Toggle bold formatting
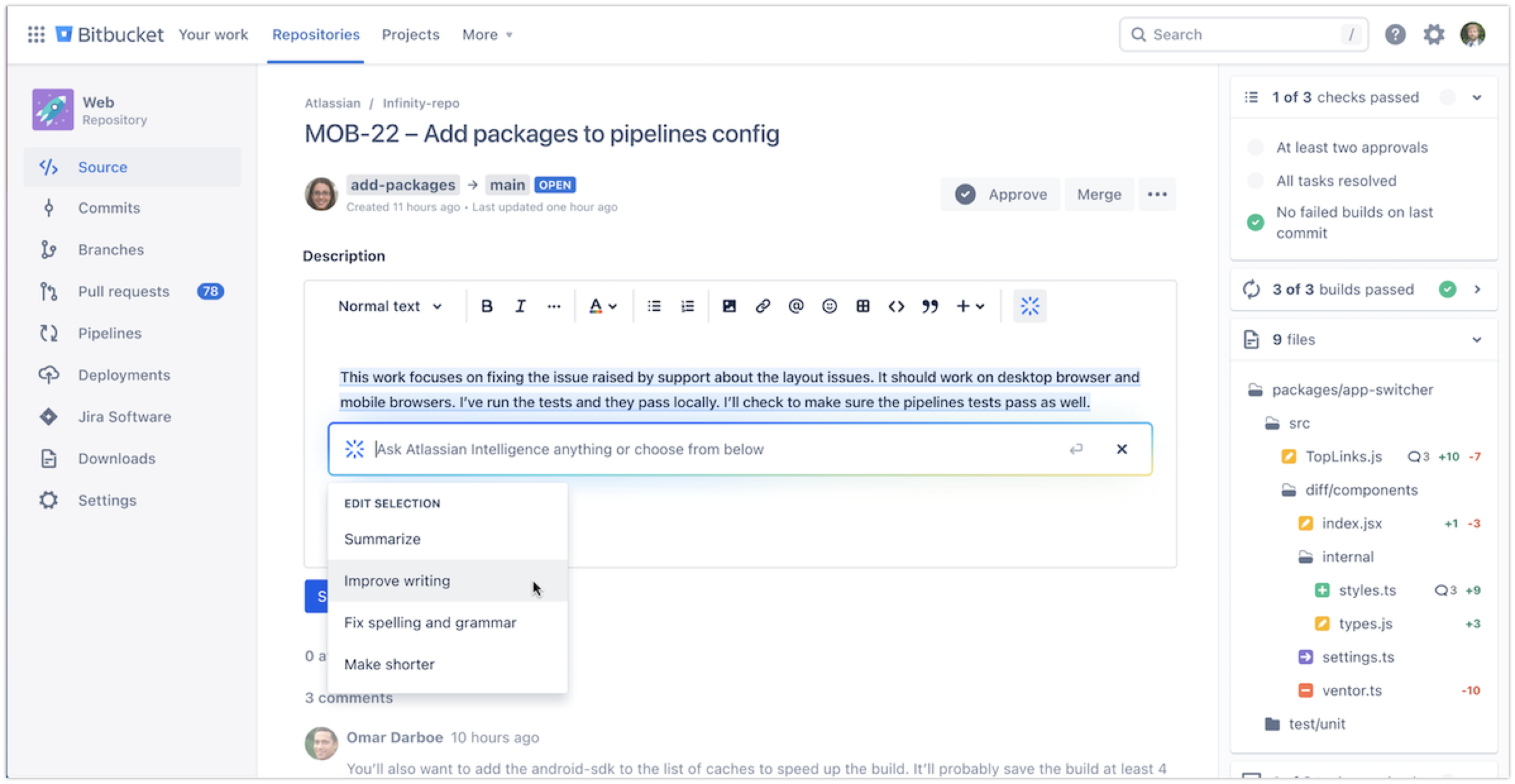Viewport: 1515px width, 784px height. (486, 306)
